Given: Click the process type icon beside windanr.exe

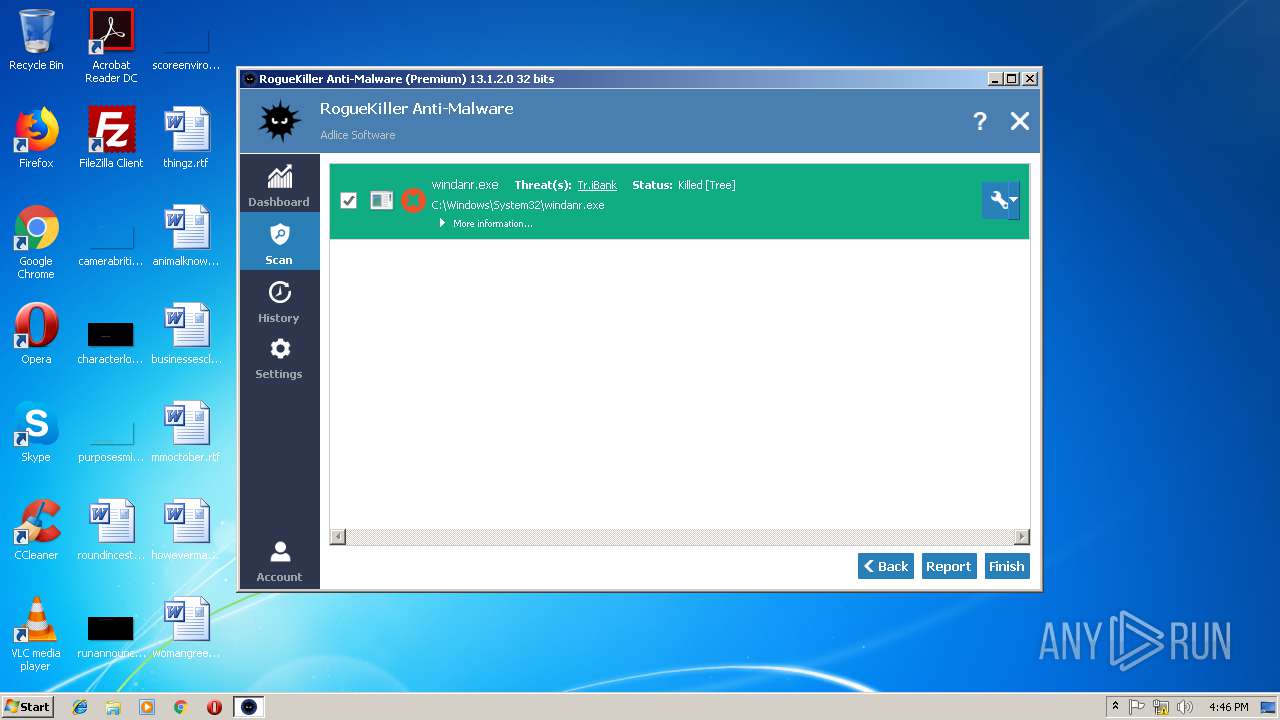Looking at the screenshot, I should 381,200.
